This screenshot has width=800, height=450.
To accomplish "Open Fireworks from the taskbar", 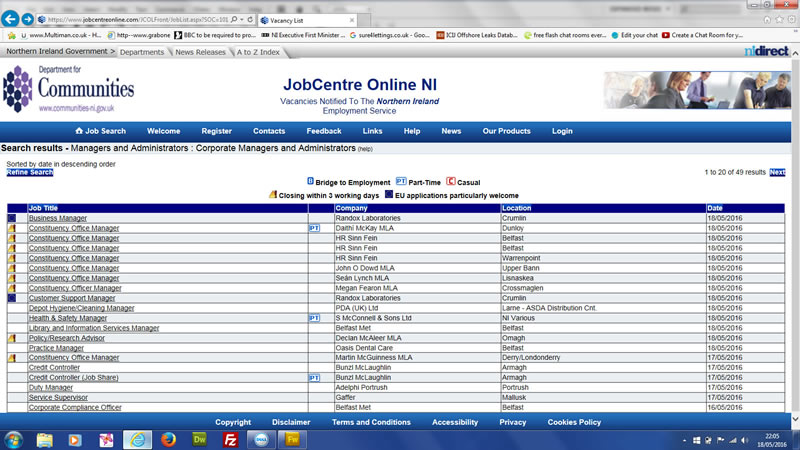I will pyautogui.click(x=292, y=440).
